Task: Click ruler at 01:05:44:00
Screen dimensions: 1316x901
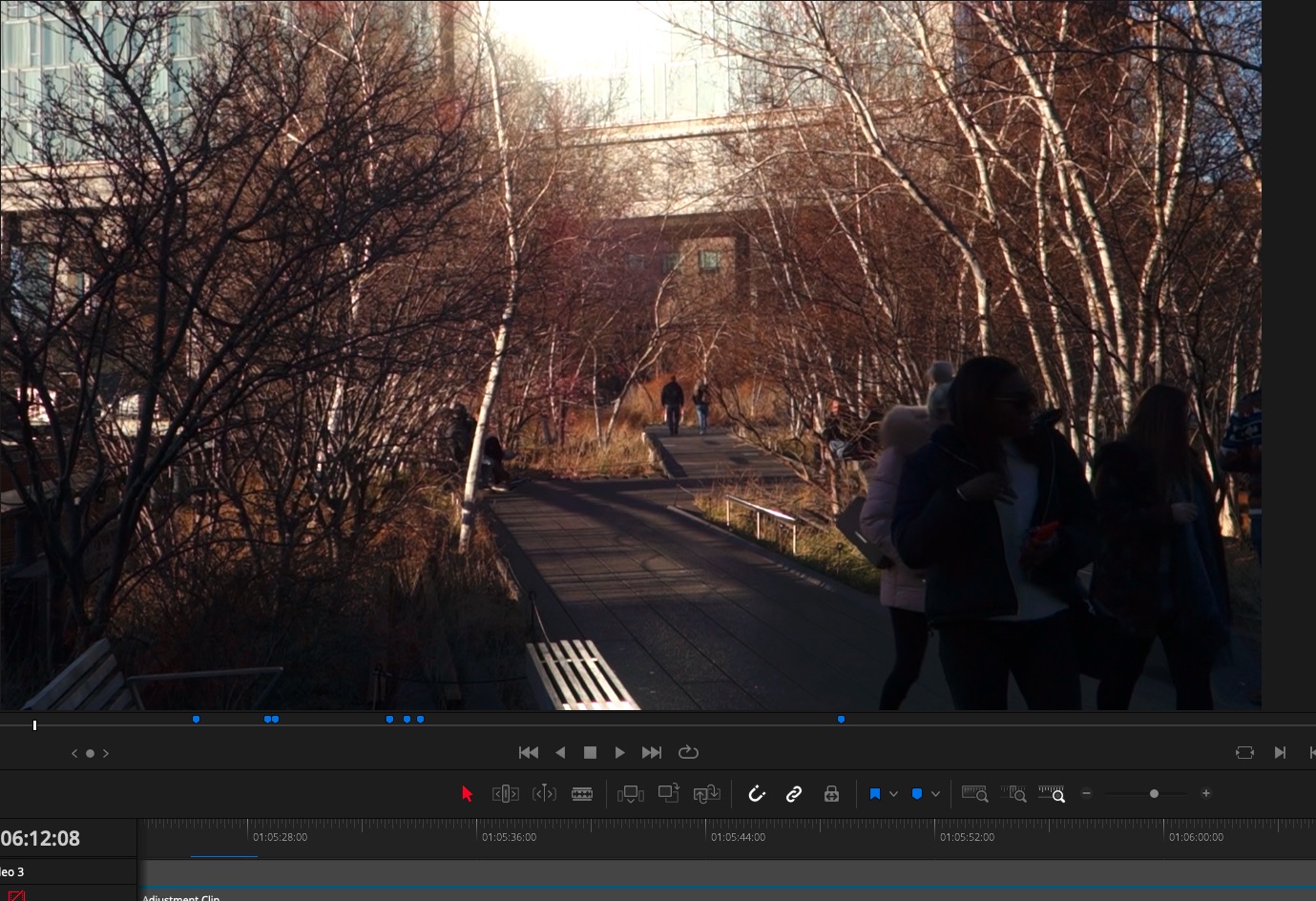Action: 738,837
